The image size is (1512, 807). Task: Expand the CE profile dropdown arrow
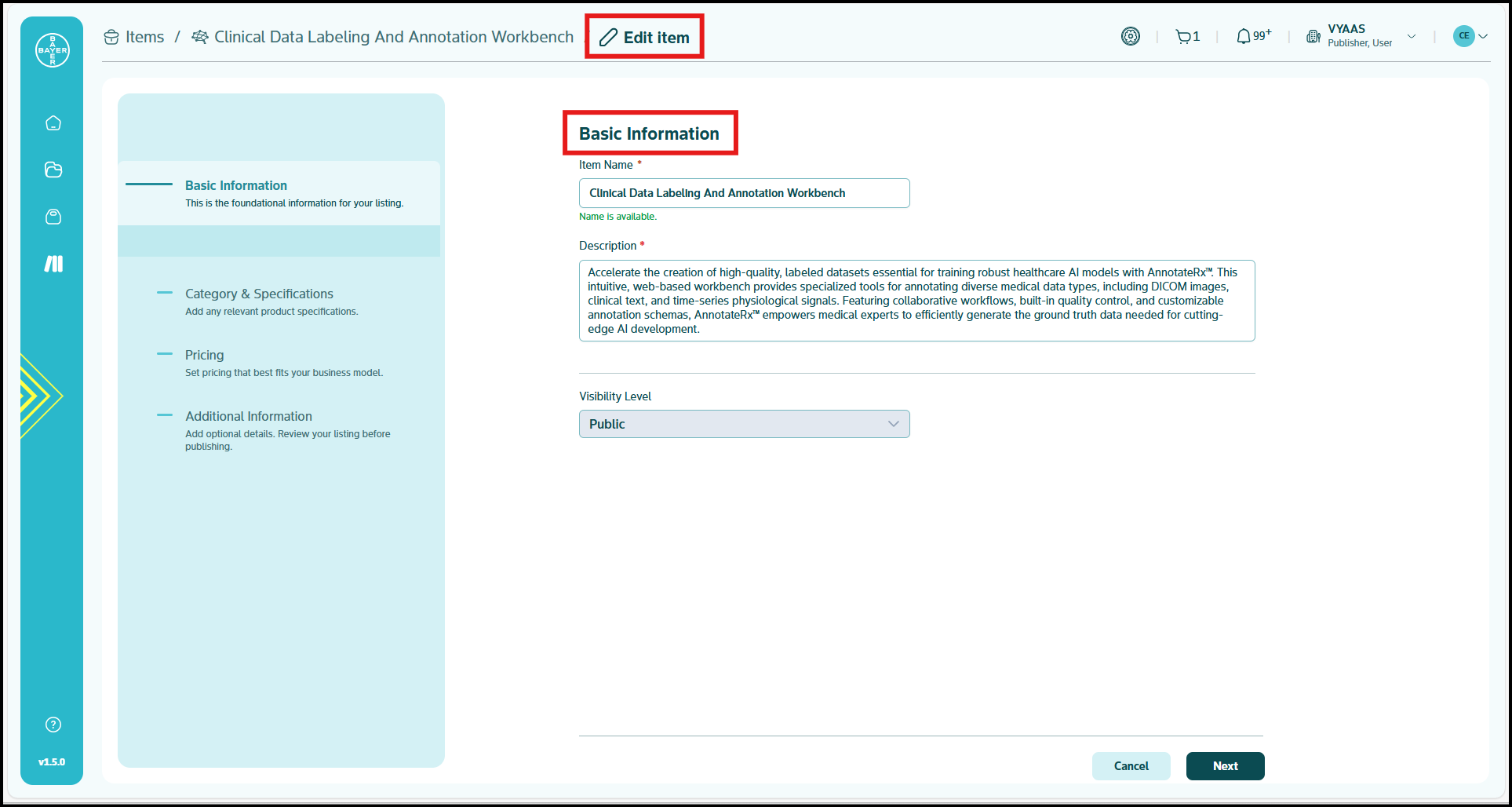click(1481, 35)
